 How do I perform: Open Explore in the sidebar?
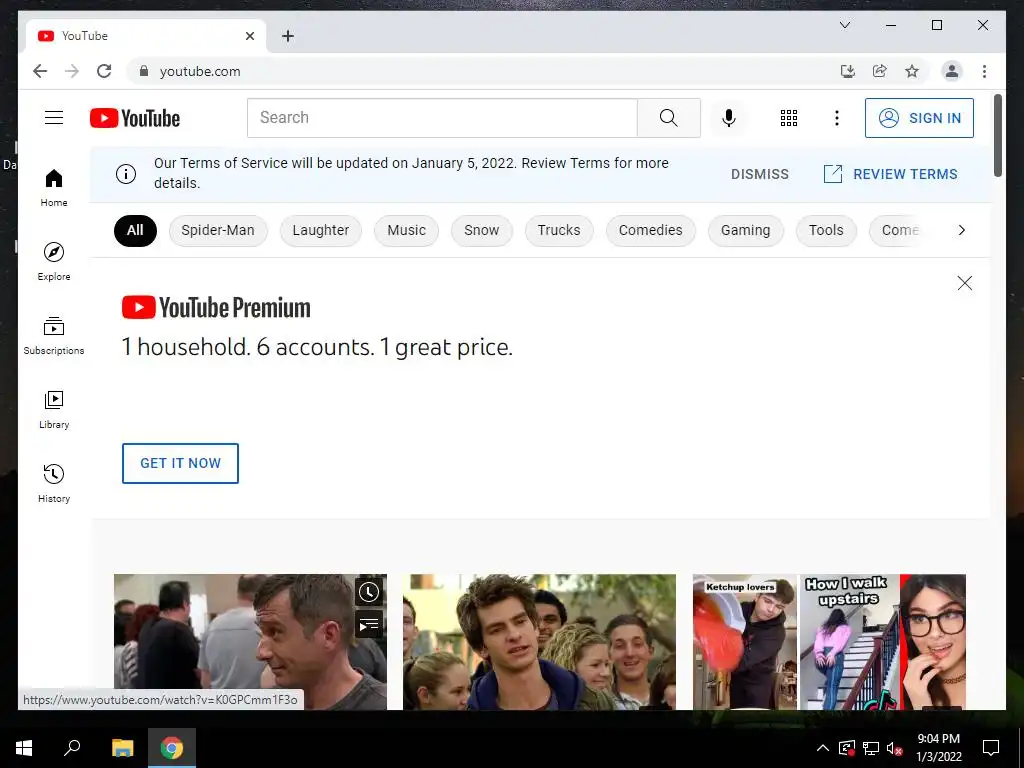pos(54,261)
